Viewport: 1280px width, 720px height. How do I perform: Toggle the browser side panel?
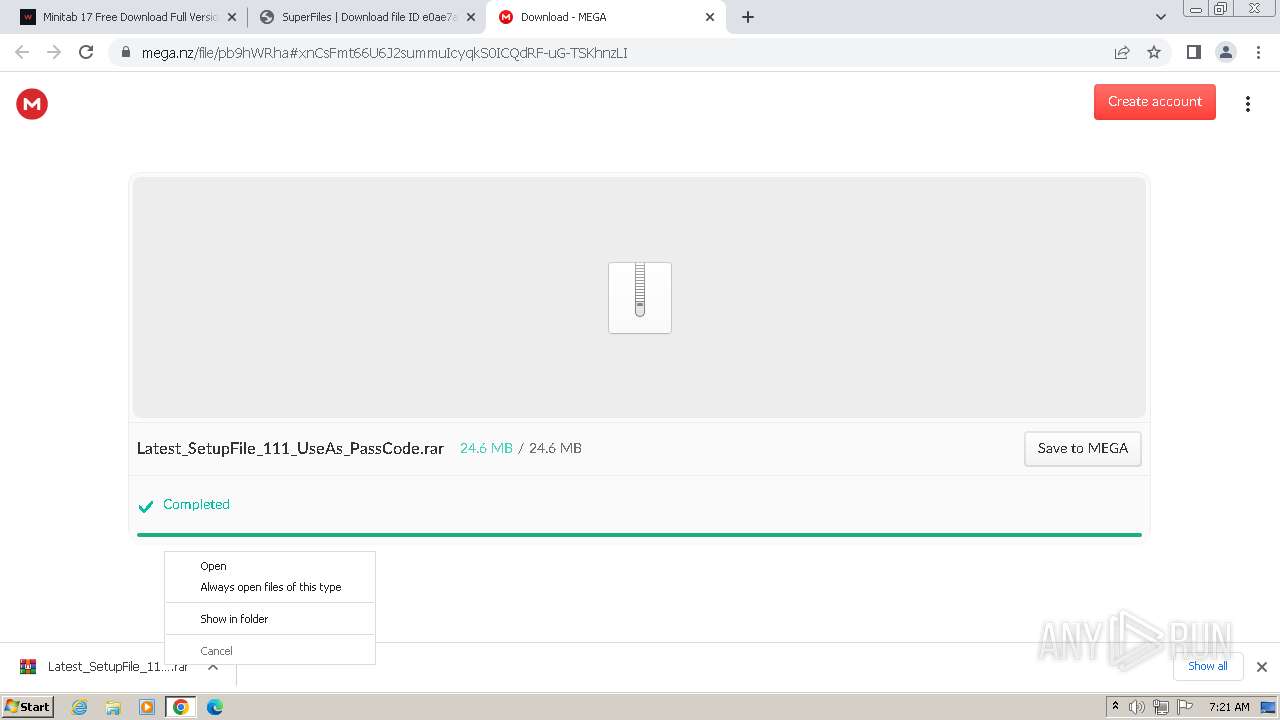tap(1193, 52)
